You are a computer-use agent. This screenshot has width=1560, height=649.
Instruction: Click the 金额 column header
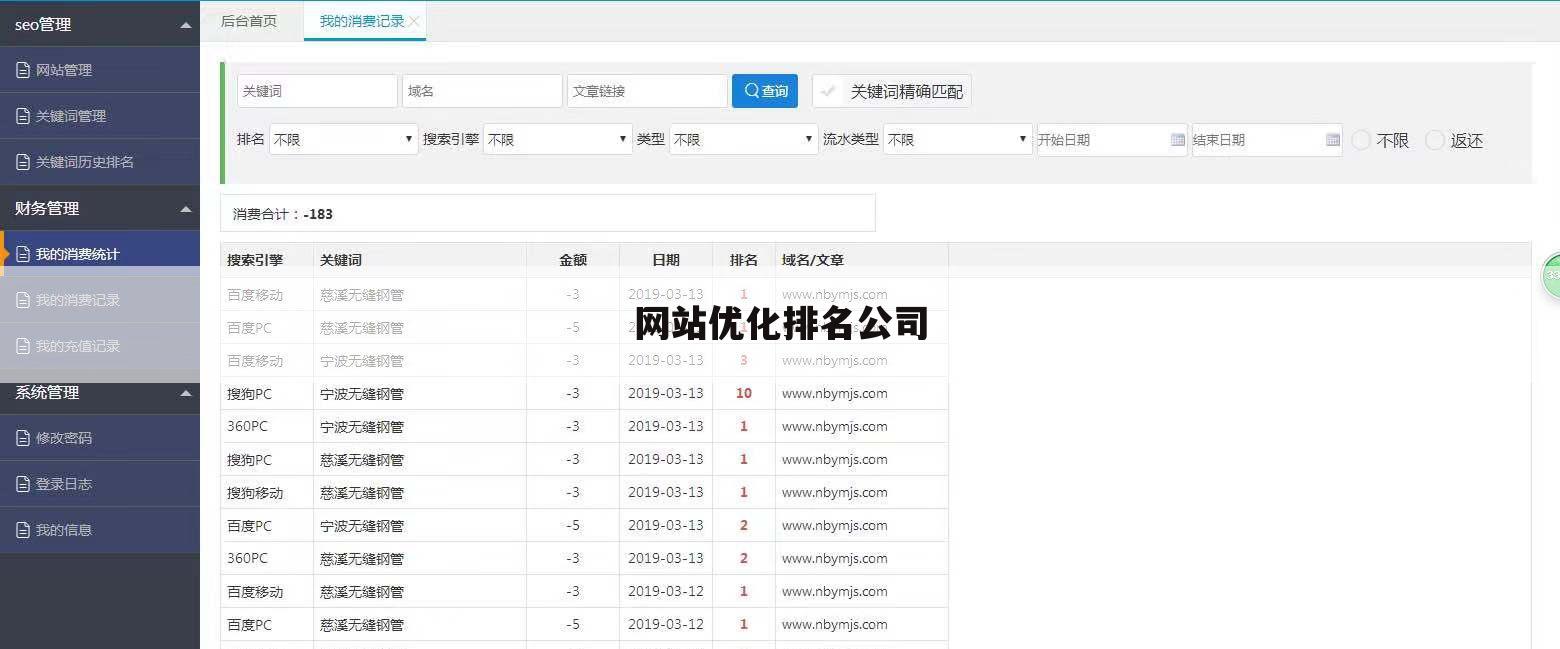[573, 260]
